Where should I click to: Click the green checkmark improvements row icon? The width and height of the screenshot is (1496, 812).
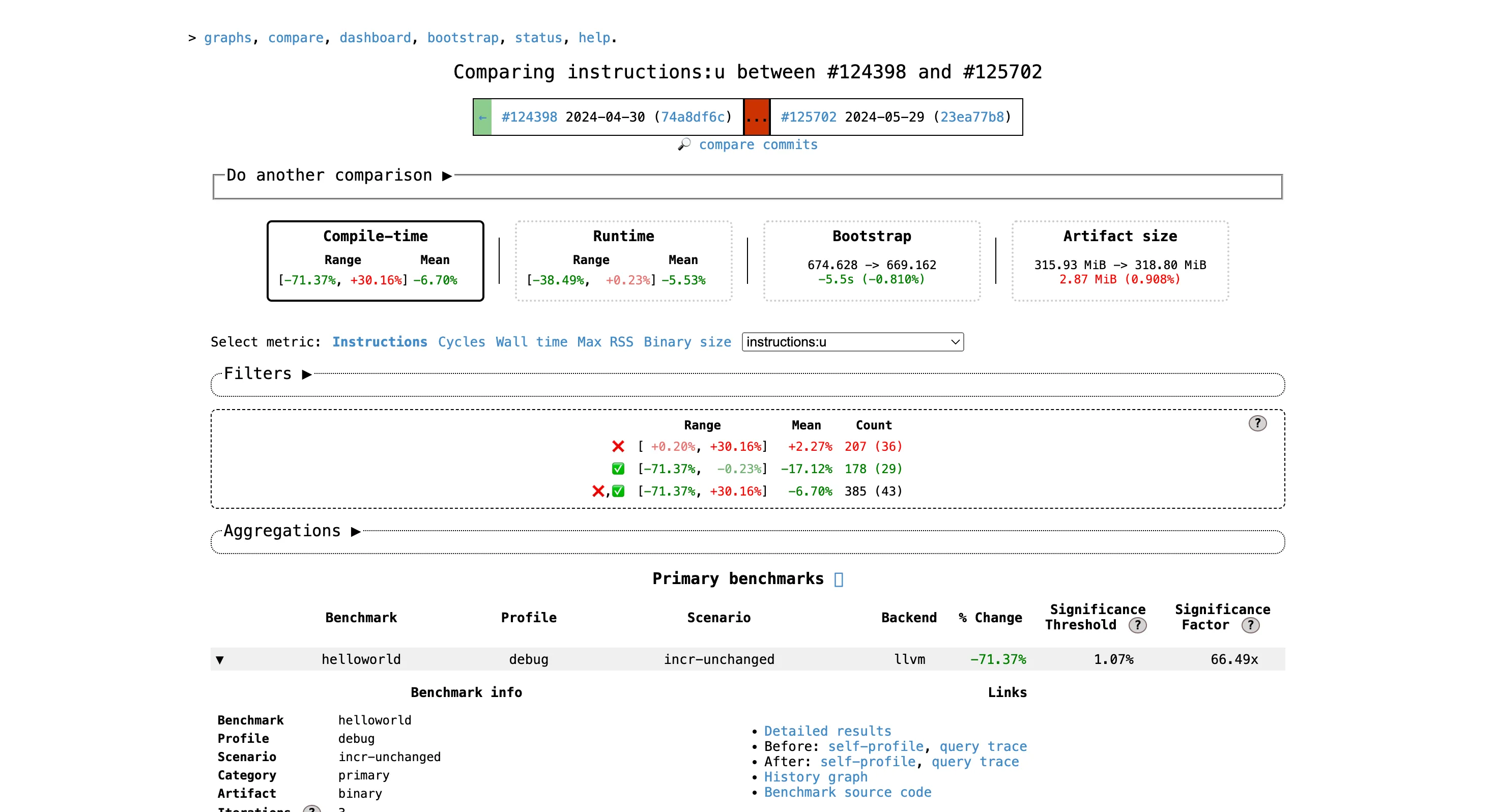618,469
